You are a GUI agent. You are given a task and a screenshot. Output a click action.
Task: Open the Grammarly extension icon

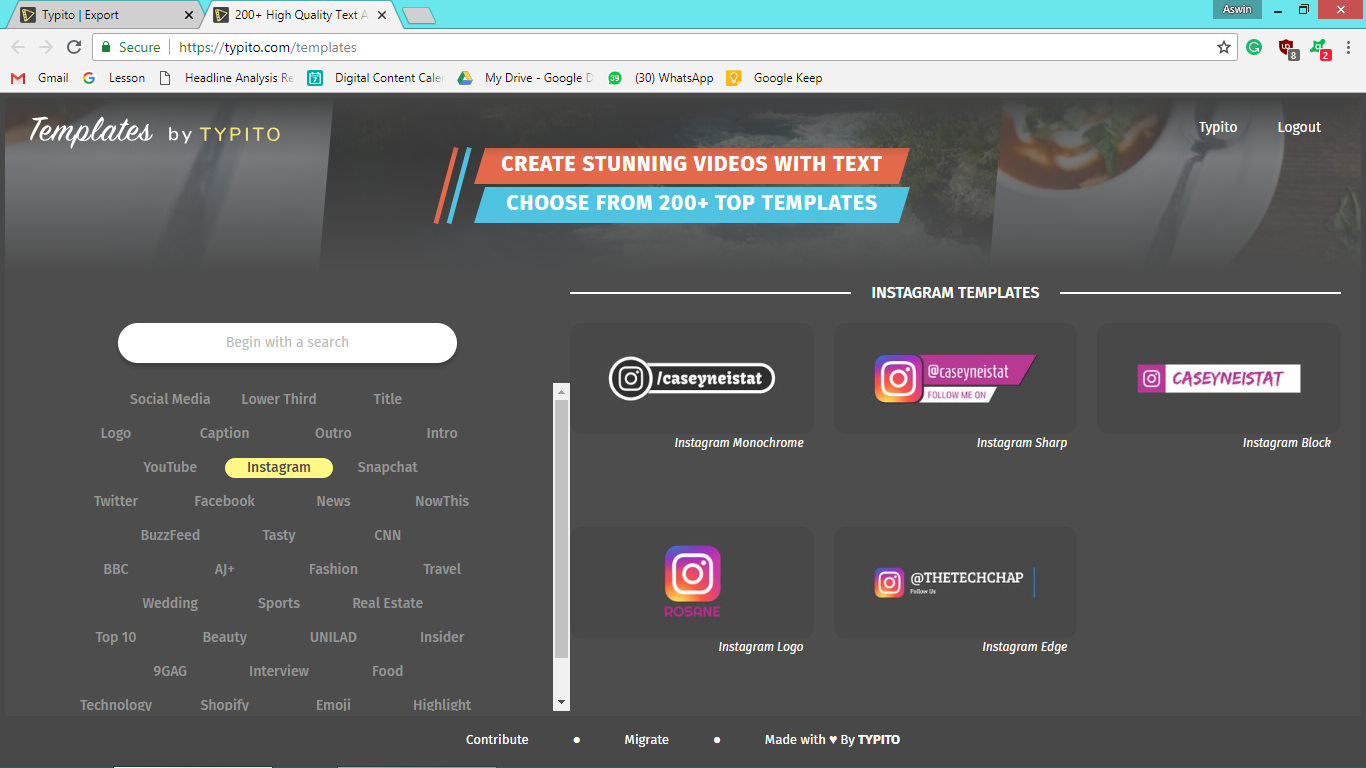1254,47
